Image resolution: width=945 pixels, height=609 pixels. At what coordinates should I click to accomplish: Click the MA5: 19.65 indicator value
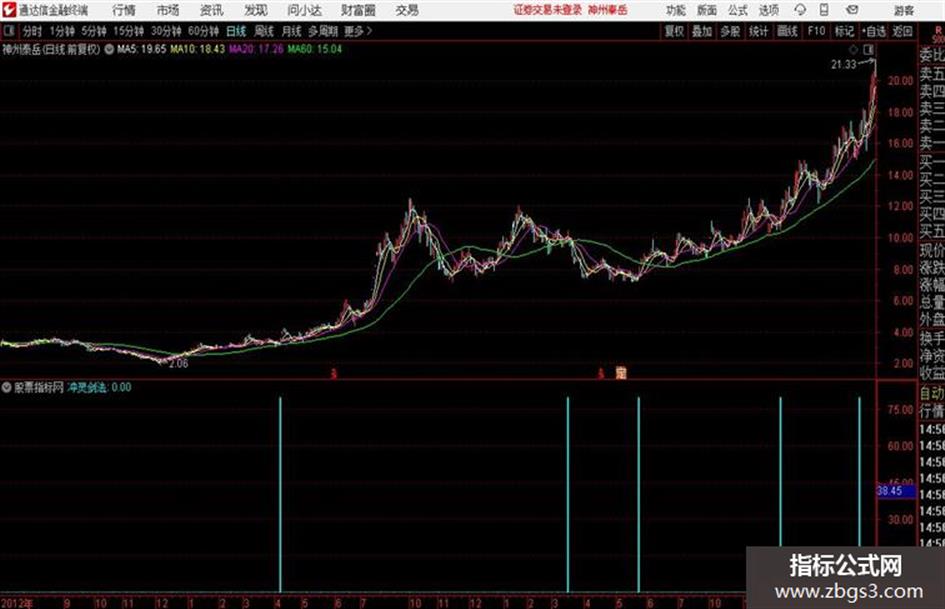142,49
